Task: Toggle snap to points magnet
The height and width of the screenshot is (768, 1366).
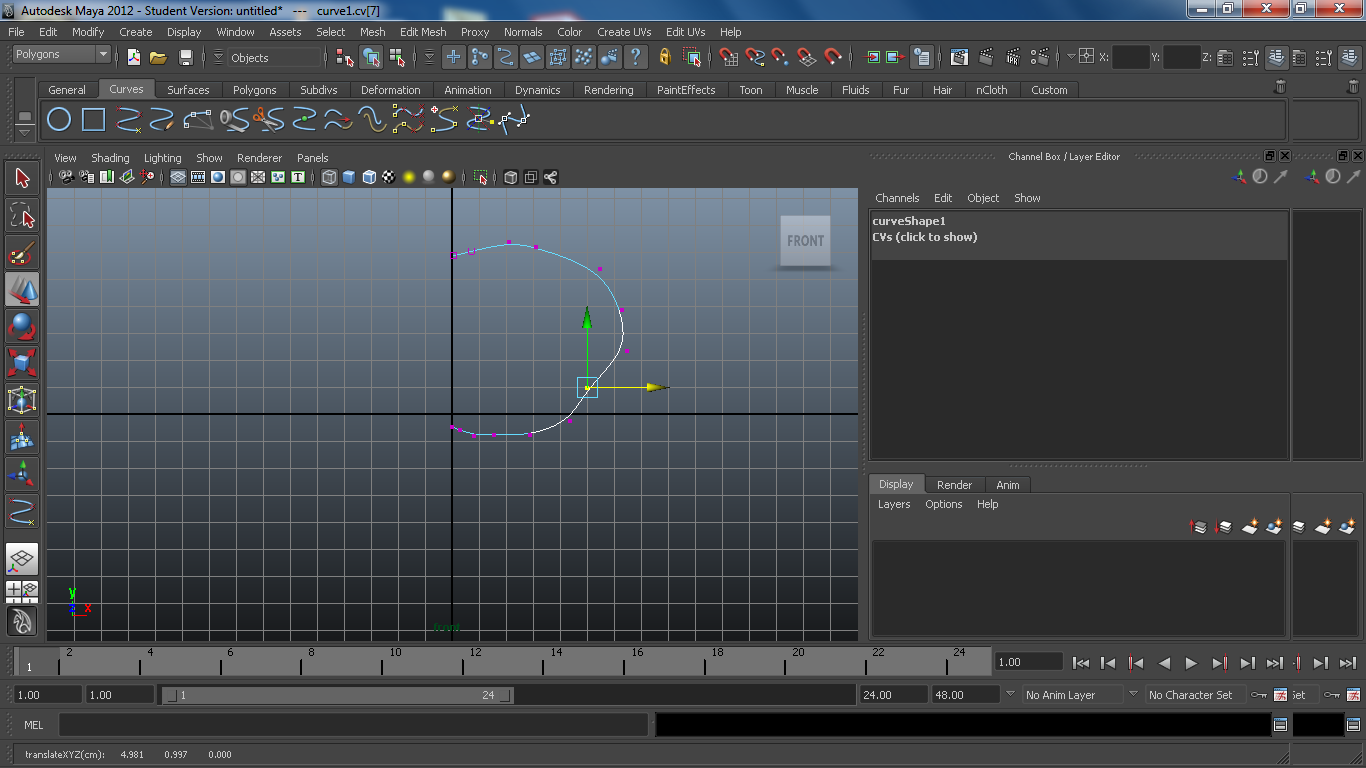Action: point(780,57)
